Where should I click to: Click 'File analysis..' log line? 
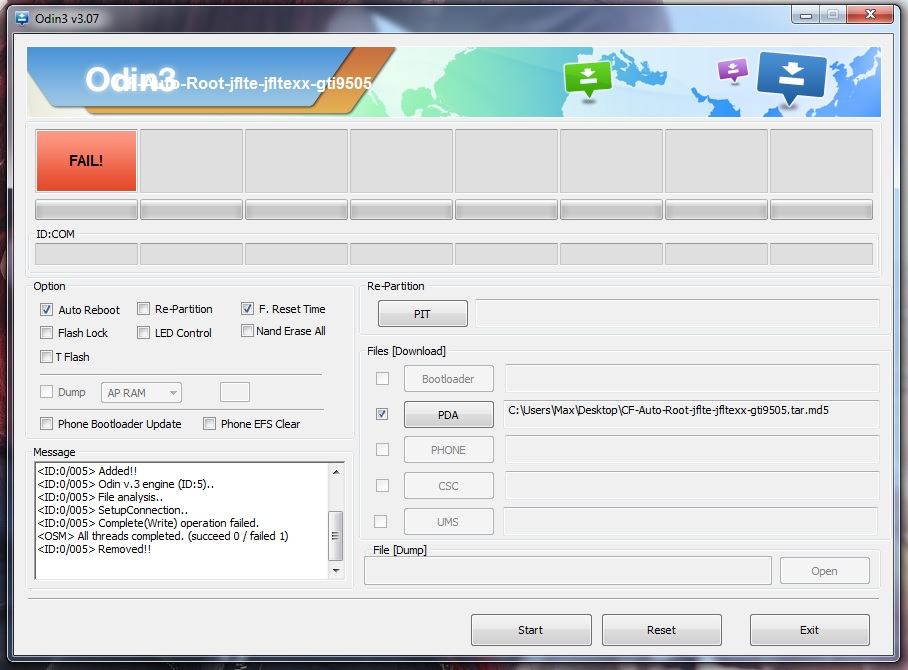pyautogui.click(x=100, y=497)
